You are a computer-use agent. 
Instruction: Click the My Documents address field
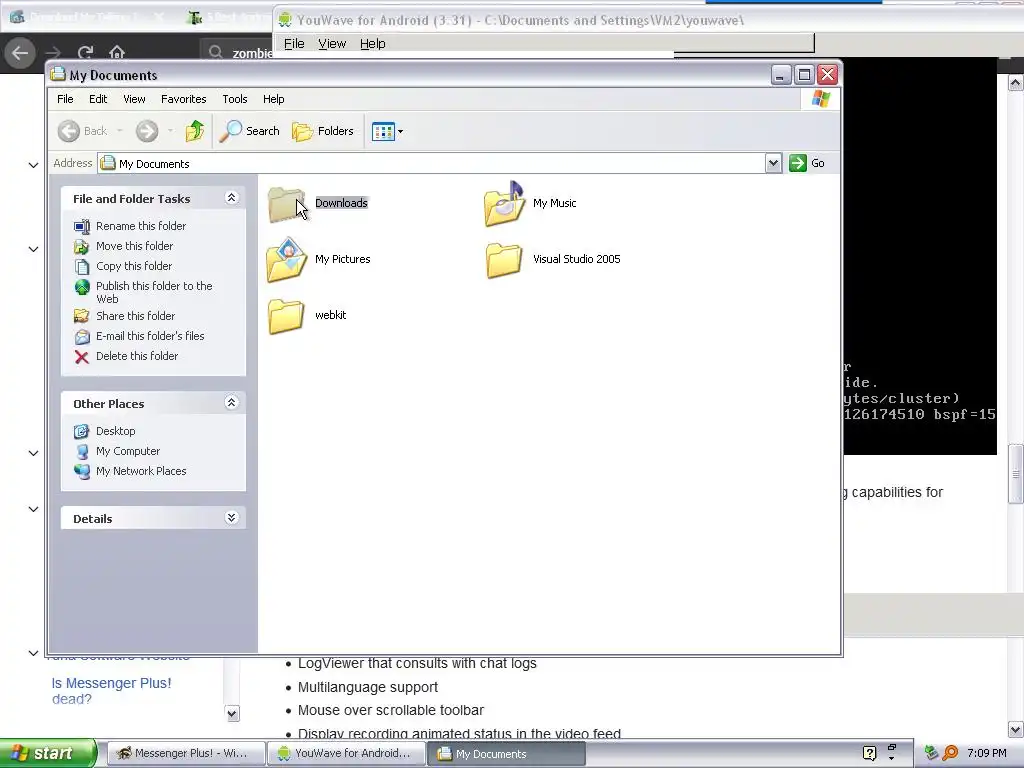pos(432,163)
